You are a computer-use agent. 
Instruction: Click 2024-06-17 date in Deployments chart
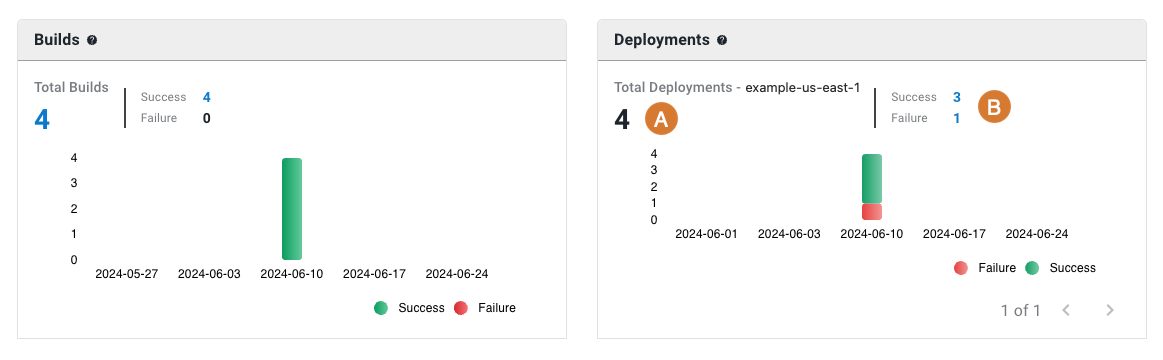[954, 234]
